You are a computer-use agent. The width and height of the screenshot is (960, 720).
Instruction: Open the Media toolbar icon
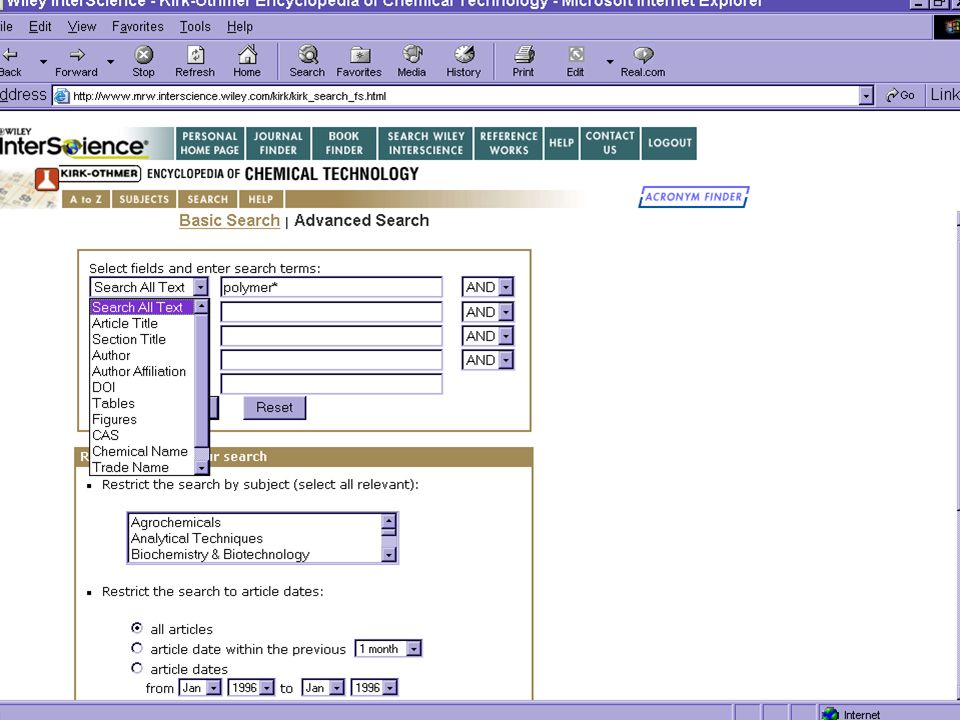point(412,54)
